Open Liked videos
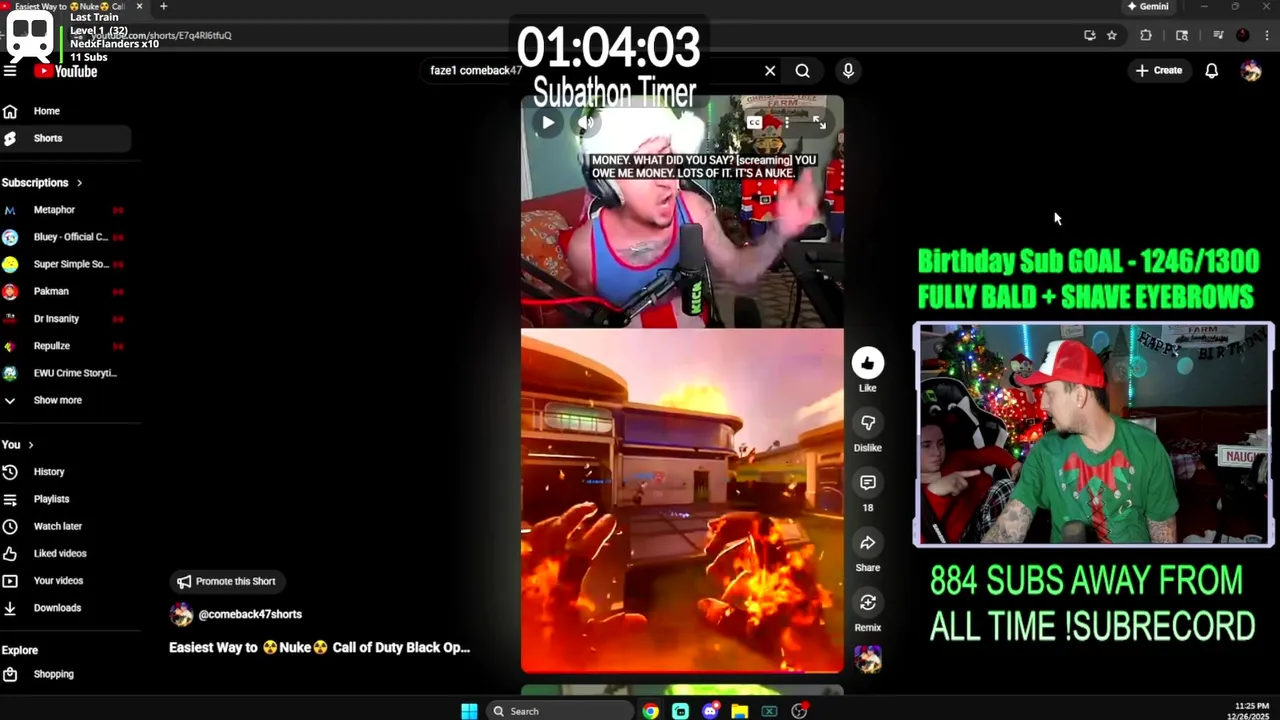This screenshot has height=720, width=1280. click(65, 553)
